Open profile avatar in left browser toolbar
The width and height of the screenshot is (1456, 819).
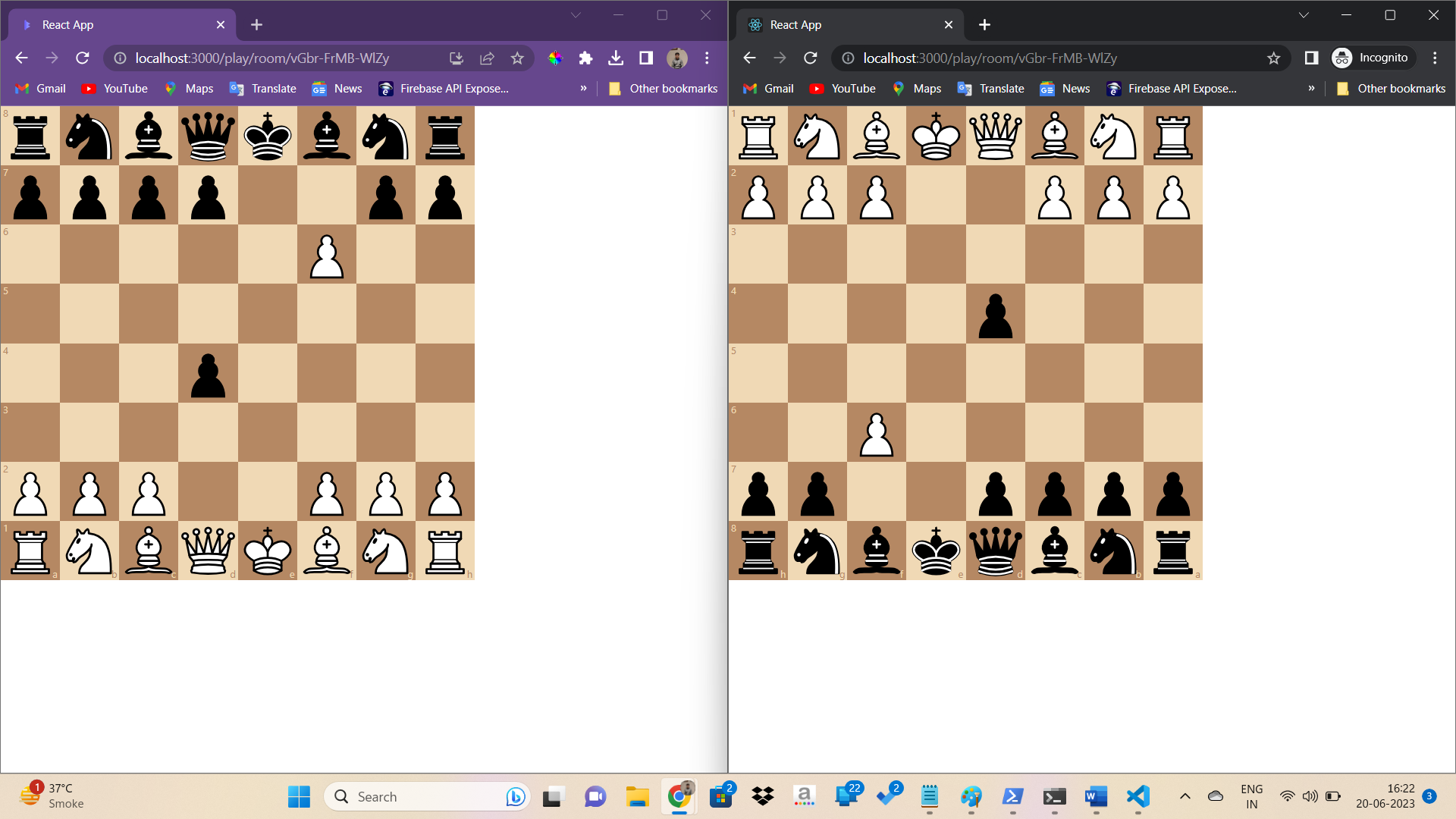point(677,58)
